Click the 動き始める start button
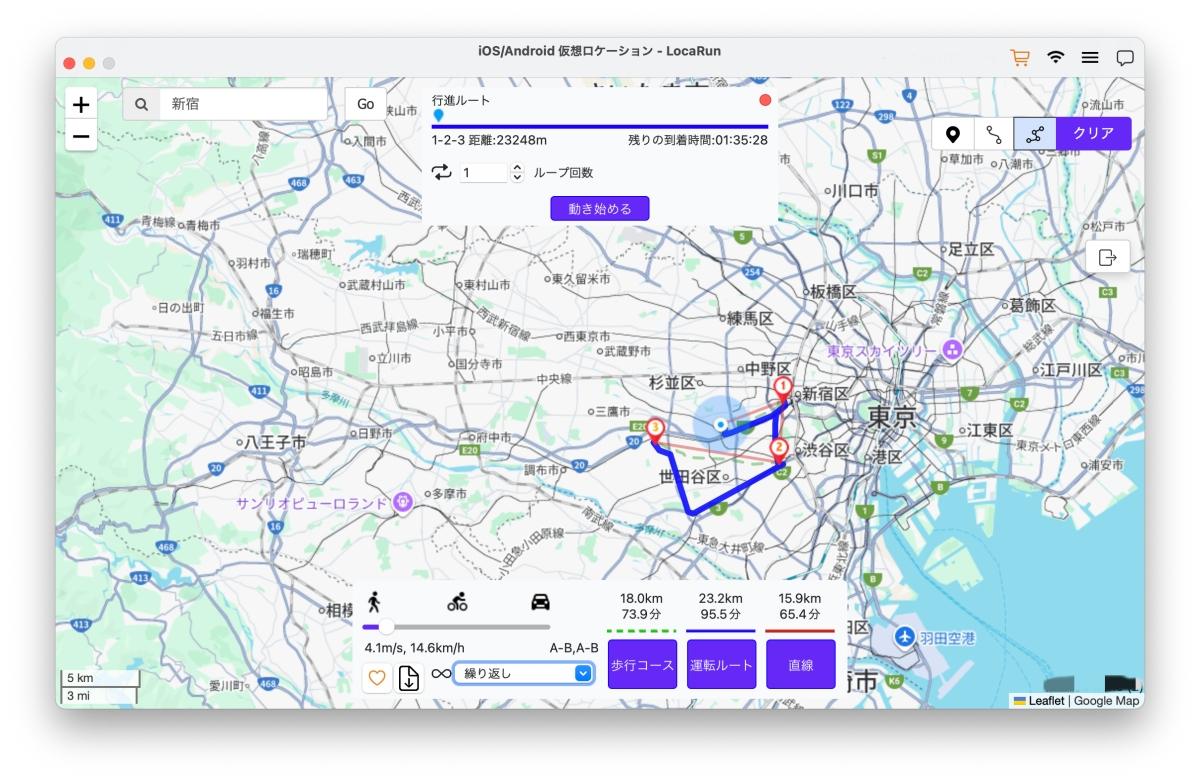The image size is (1200, 782). pyautogui.click(x=600, y=208)
